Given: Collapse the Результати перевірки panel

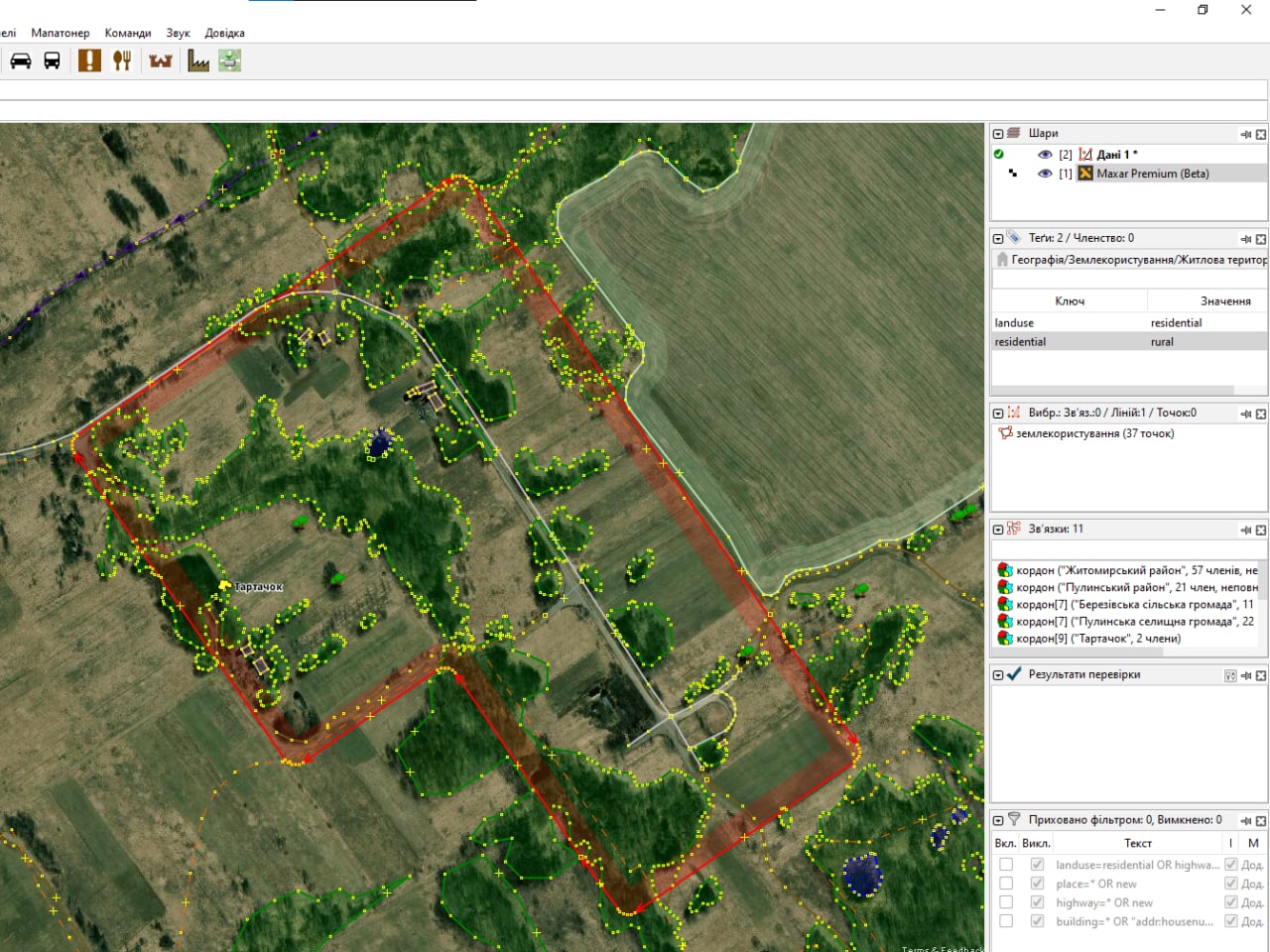Looking at the screenshot, I should pyautogui.click(x=998, y=674).
